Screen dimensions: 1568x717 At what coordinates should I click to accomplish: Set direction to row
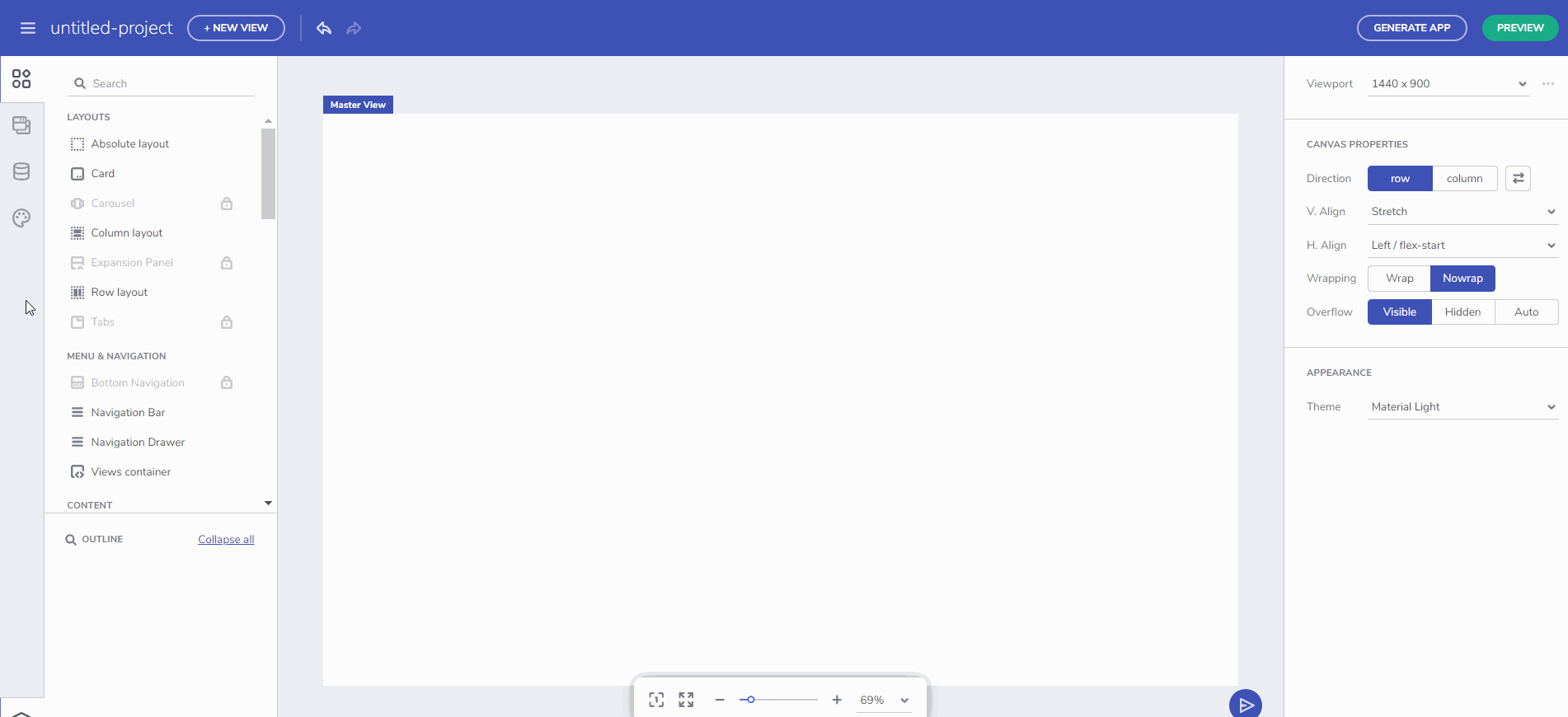[1400, 178]
